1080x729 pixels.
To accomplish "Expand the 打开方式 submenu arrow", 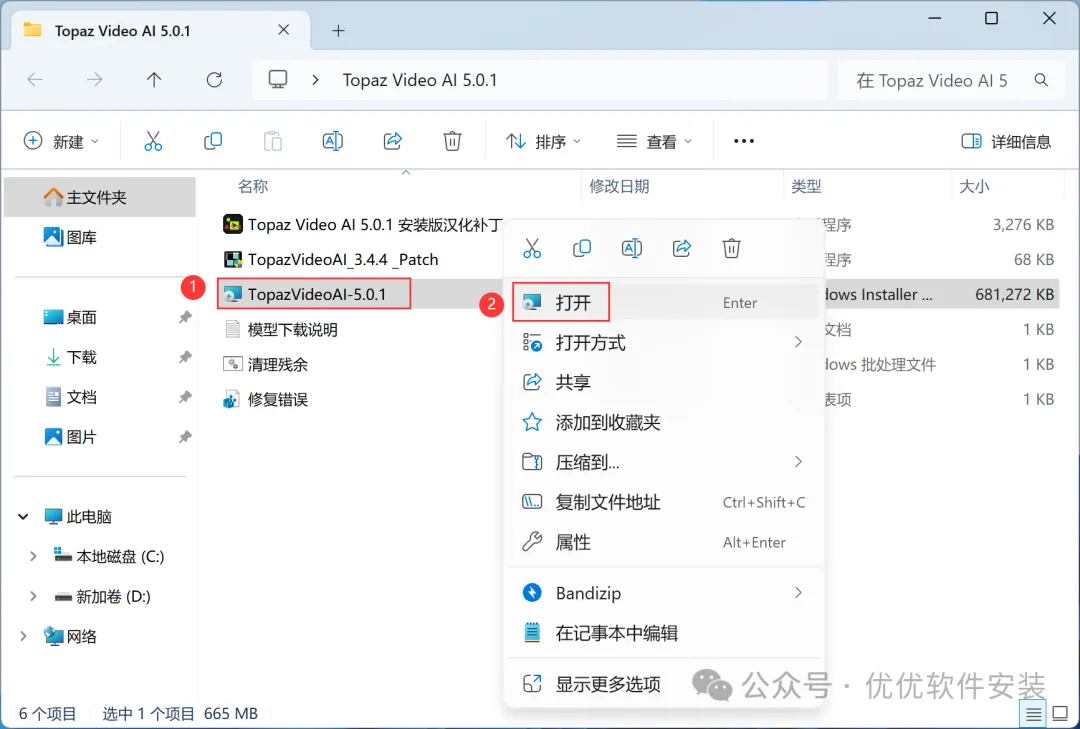I will [x=798, y=342].
